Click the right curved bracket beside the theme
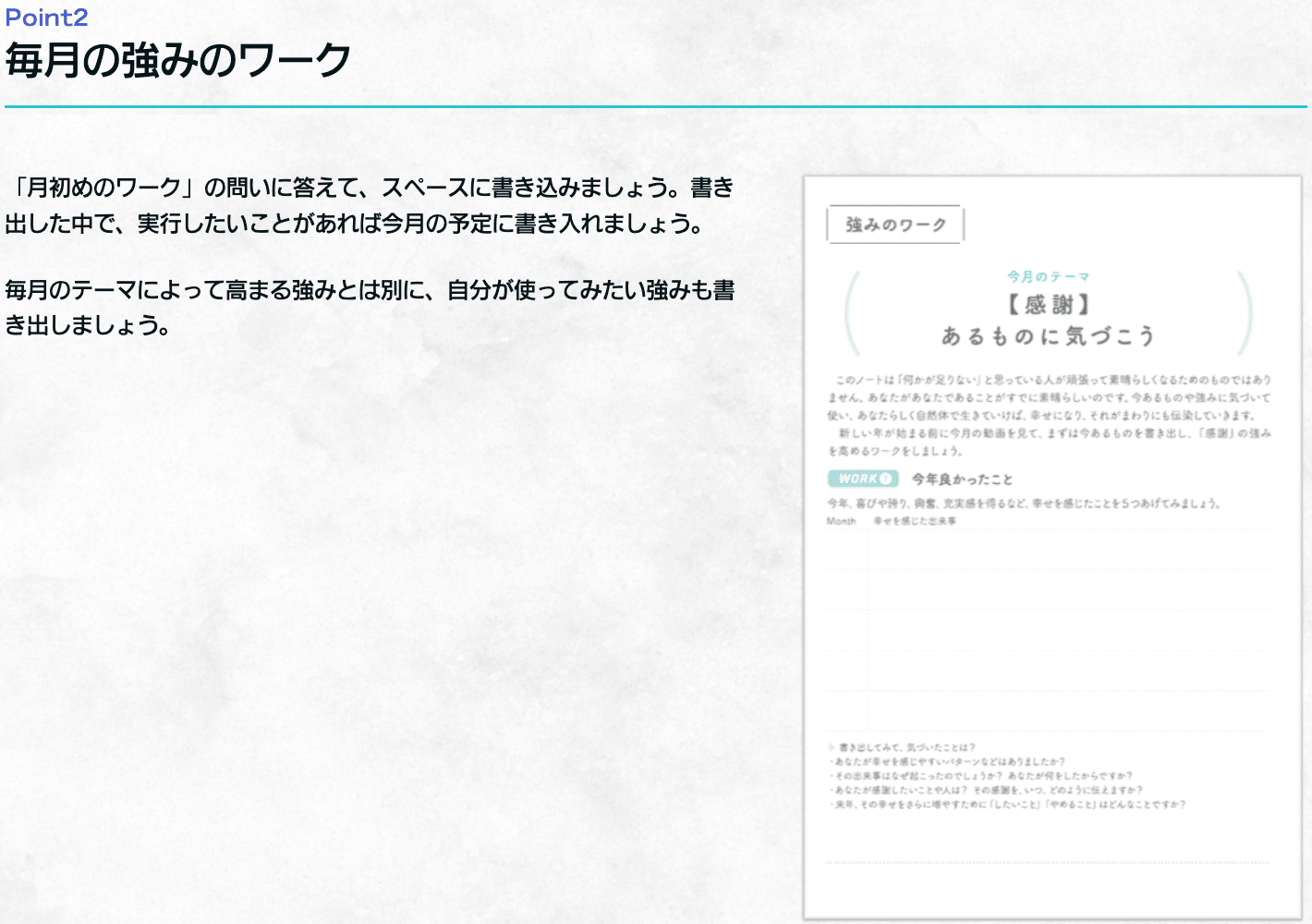This screenshot has width=1312, height=924. tap(1245, 312)
